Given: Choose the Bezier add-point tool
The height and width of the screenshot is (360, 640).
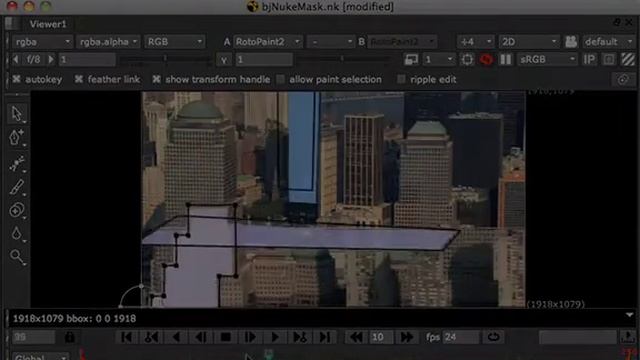Looking at the screenshot, I should 16,138.
